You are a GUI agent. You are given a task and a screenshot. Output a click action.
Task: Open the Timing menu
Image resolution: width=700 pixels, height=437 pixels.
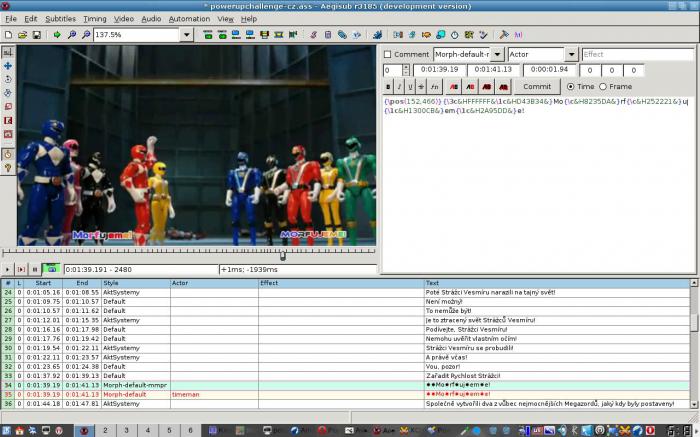[95, 19]
